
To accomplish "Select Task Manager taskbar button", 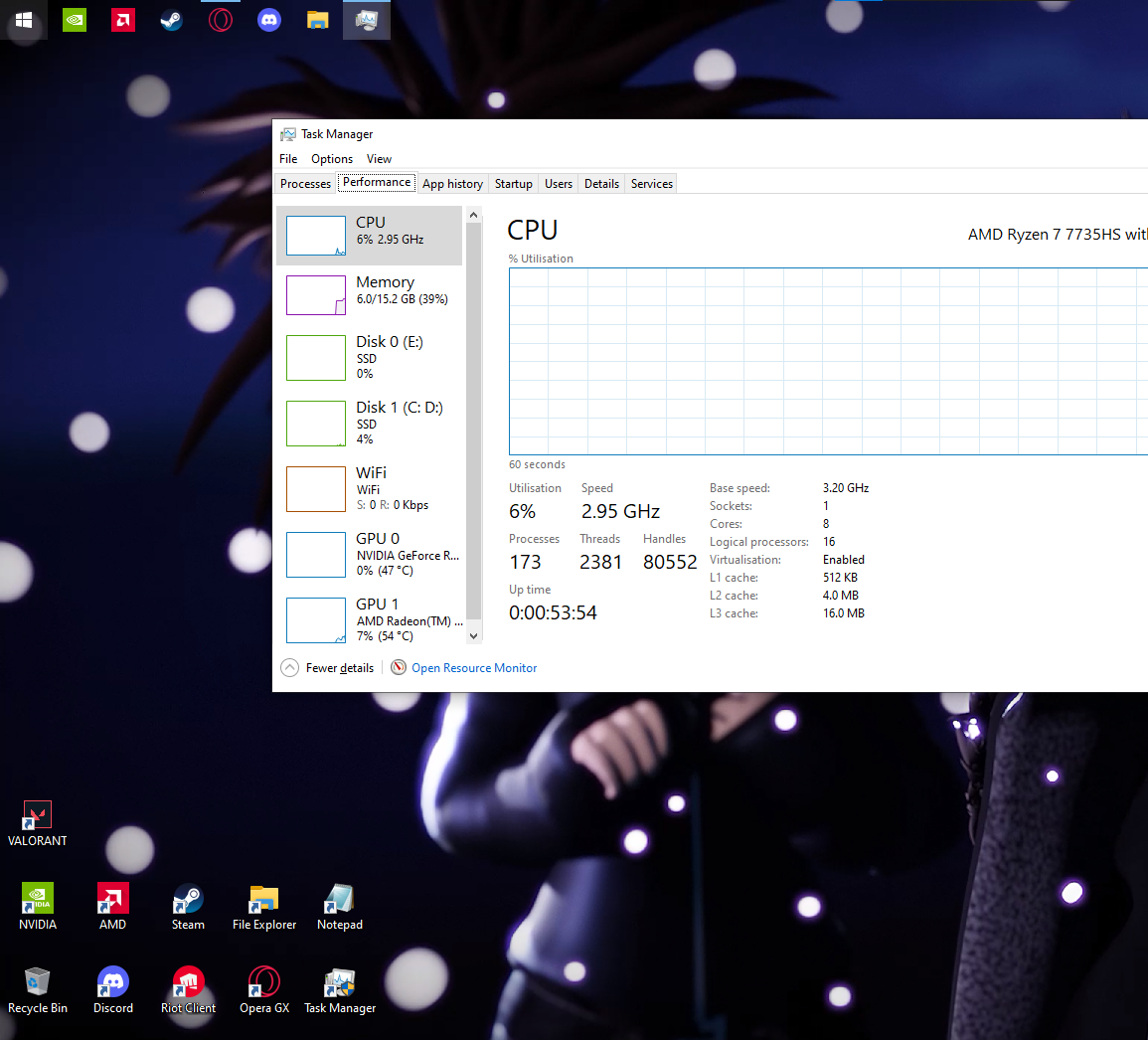I will (x=366, y=20).
